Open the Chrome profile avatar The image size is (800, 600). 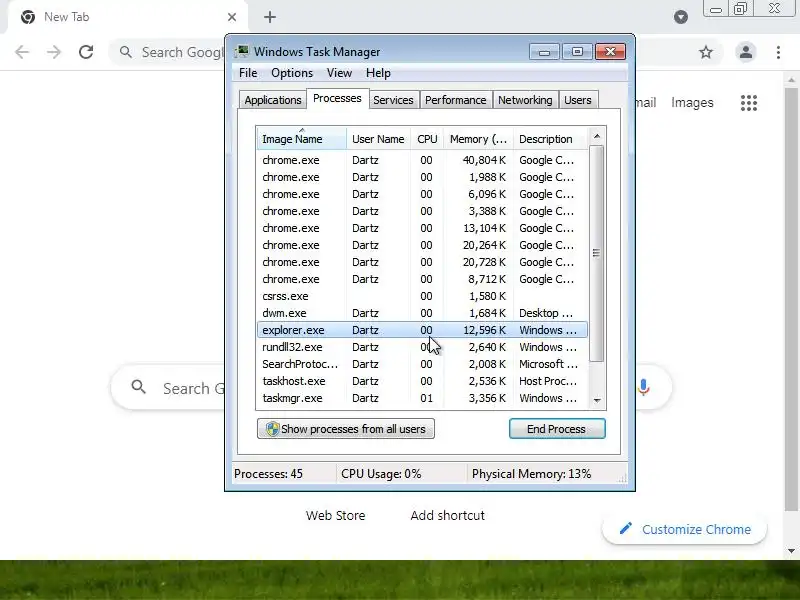pyautogui.click(x=745, y=52)
